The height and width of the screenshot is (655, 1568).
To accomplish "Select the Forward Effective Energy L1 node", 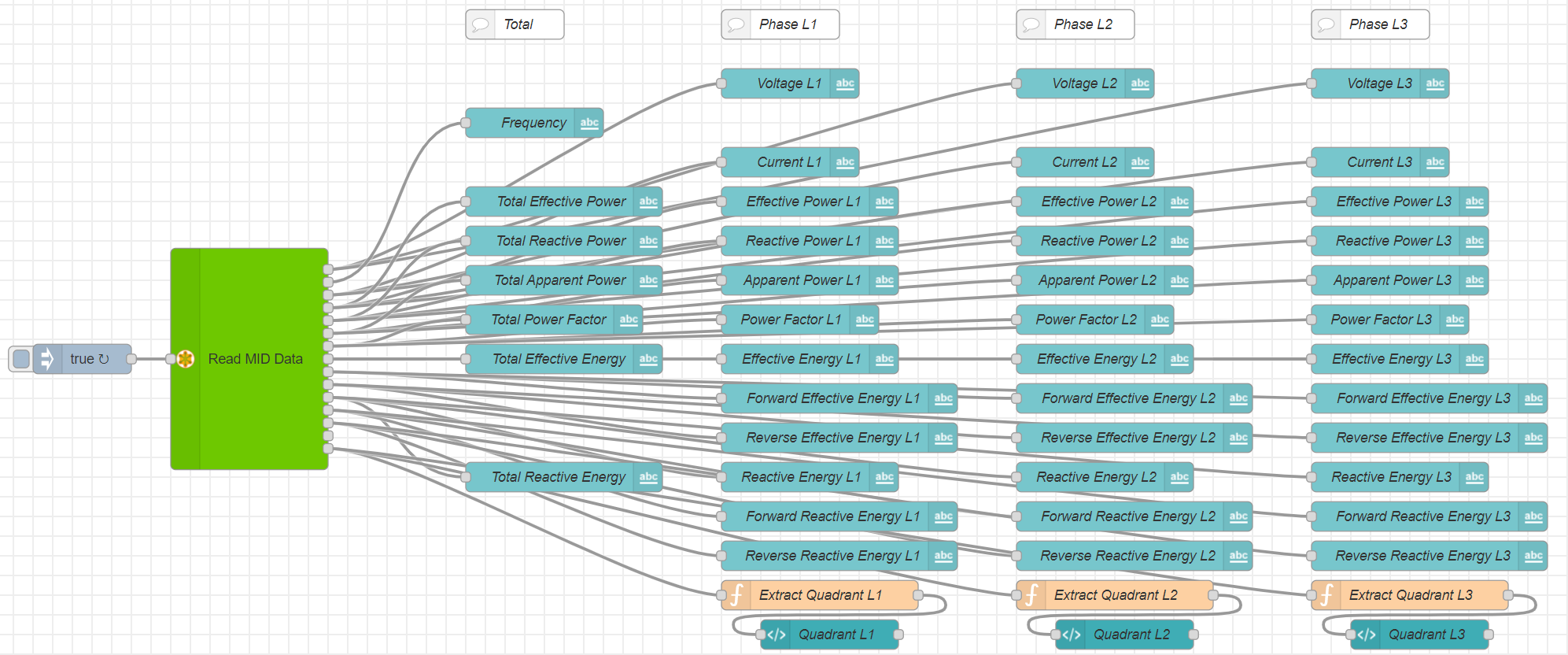I will 839,398.
